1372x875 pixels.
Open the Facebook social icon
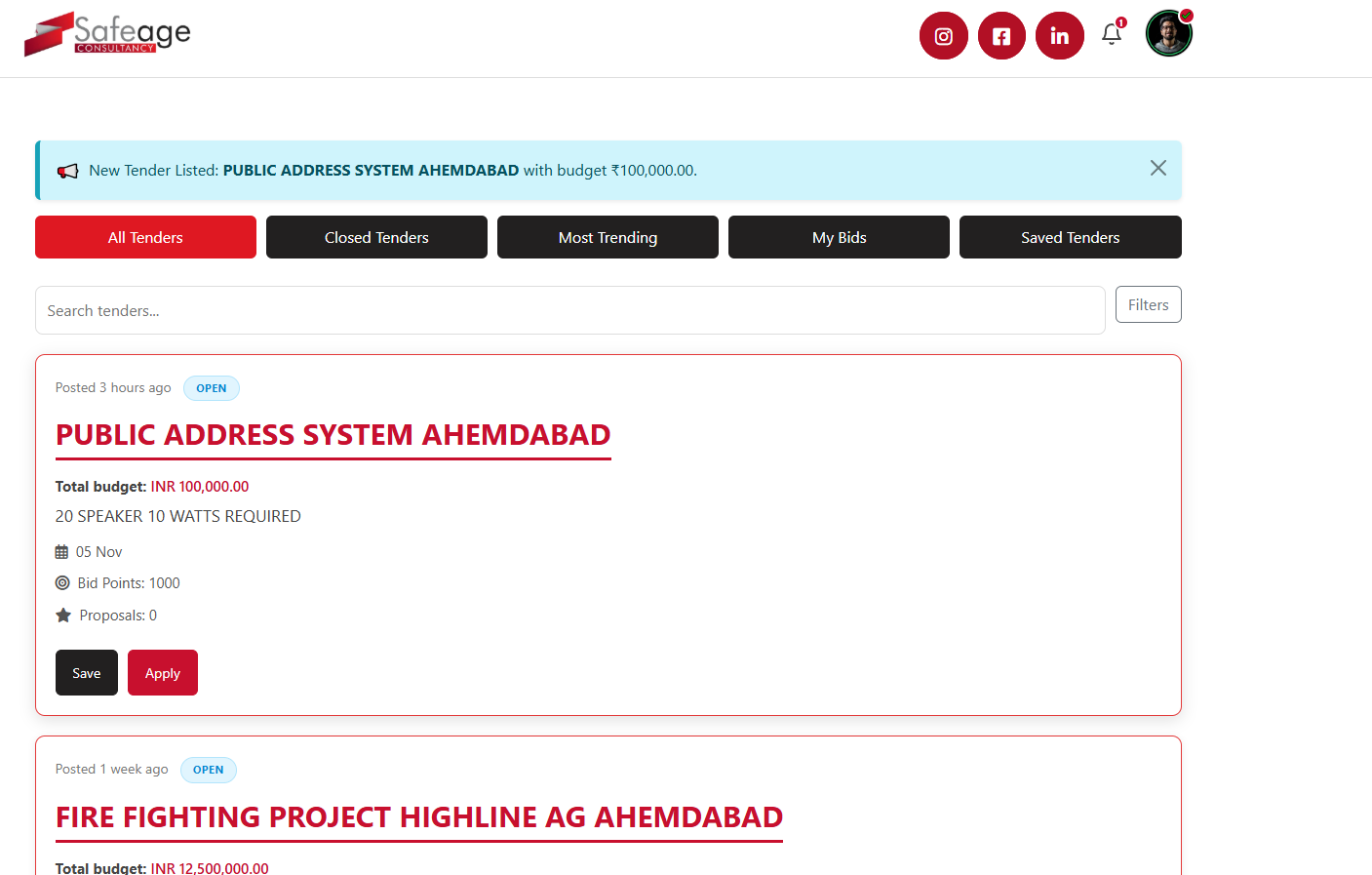click(x=1001, y=36)
